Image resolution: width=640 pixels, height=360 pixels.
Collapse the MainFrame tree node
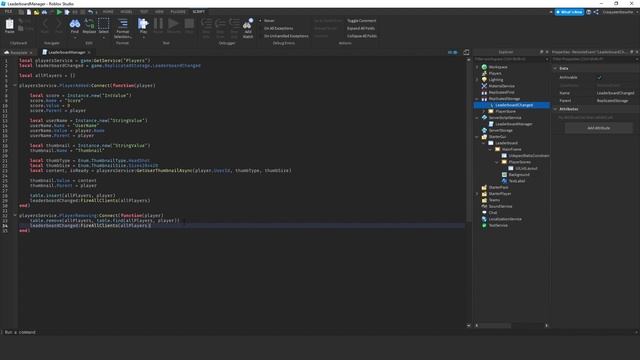coord(490,149)
